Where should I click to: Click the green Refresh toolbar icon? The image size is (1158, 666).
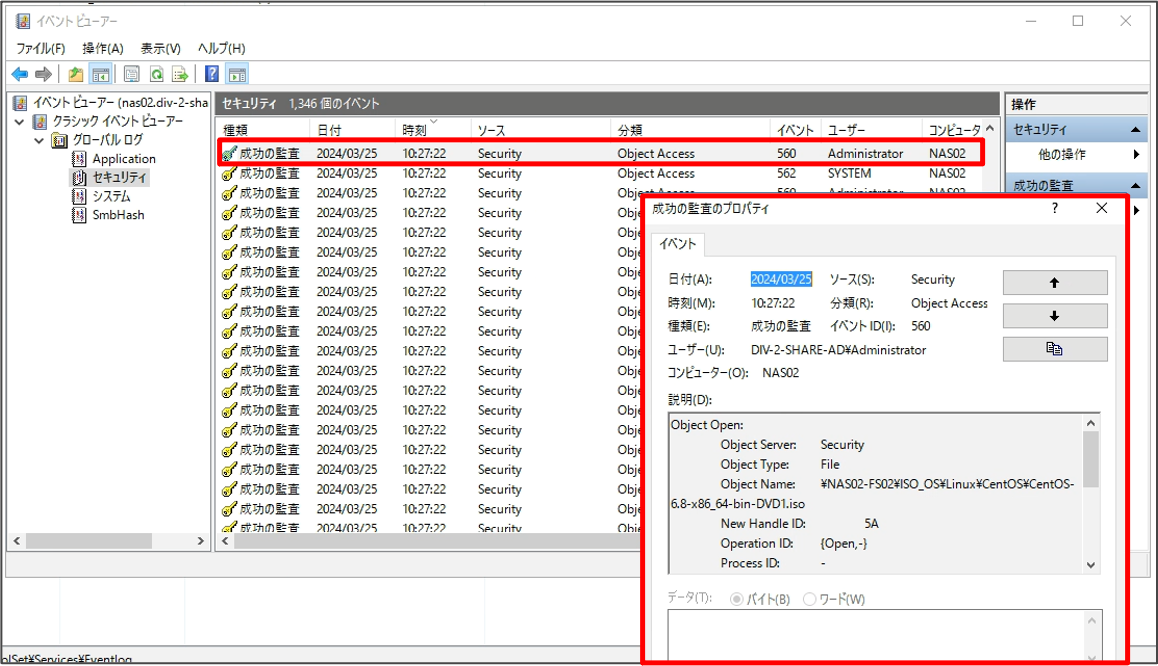[156, 74]
